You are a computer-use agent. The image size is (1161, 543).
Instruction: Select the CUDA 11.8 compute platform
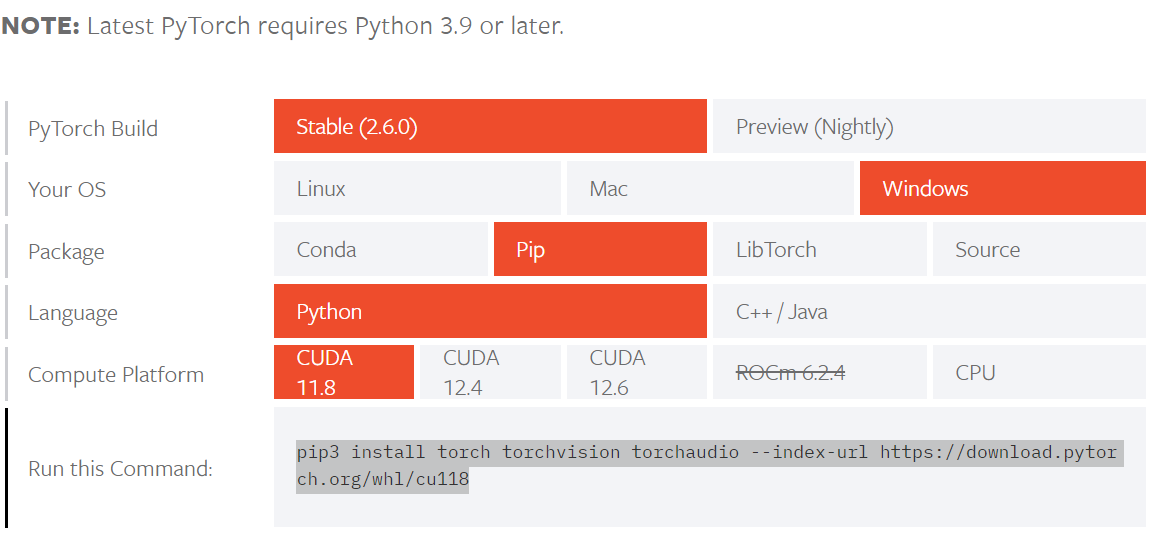click(344, 373)
